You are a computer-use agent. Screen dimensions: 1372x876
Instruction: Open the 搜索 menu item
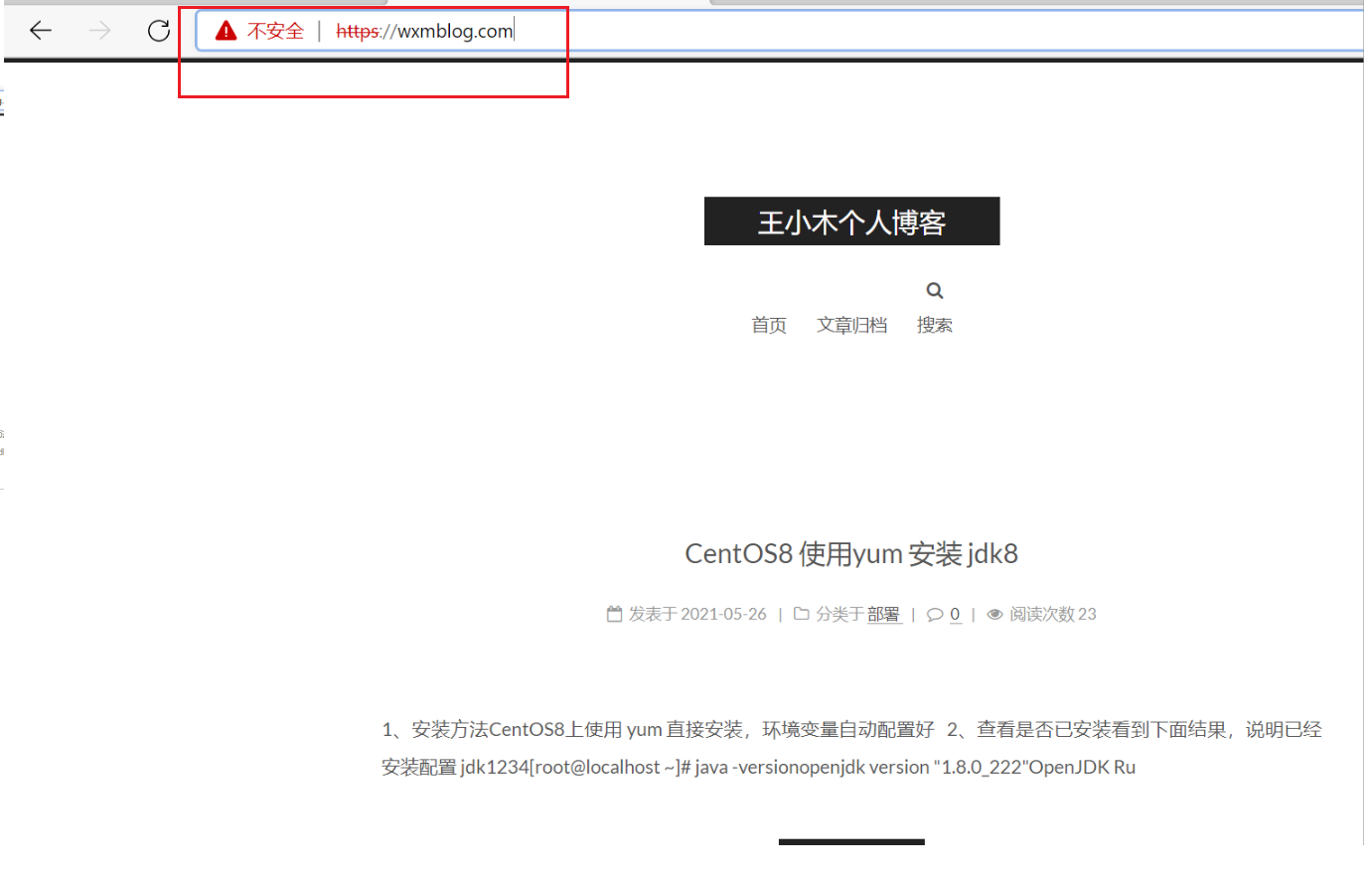coord(934,325)
